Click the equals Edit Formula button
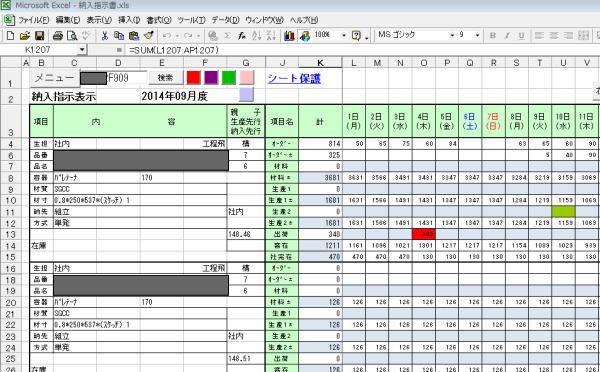The image size is (600, 372). point(119,50)
